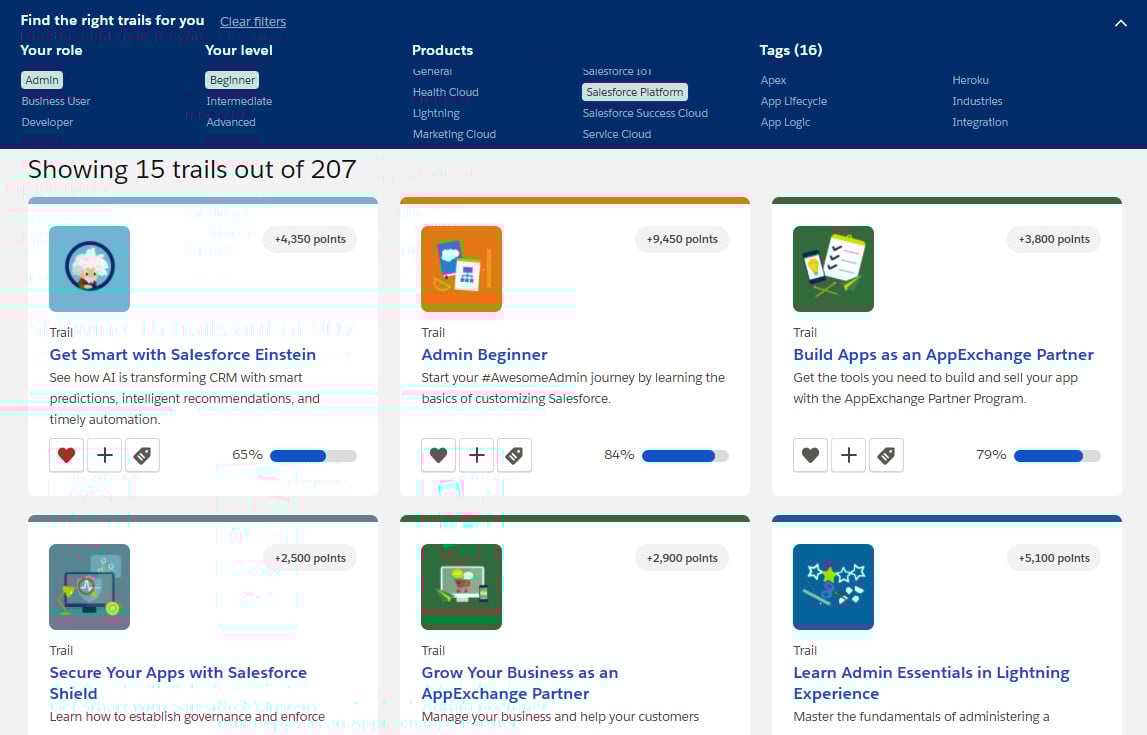This screenshot has height=735, width=1147.
Task: Click the 79% progress bar on Build Apps trail
Action: pyautogui.click(x=1057, y=456)
